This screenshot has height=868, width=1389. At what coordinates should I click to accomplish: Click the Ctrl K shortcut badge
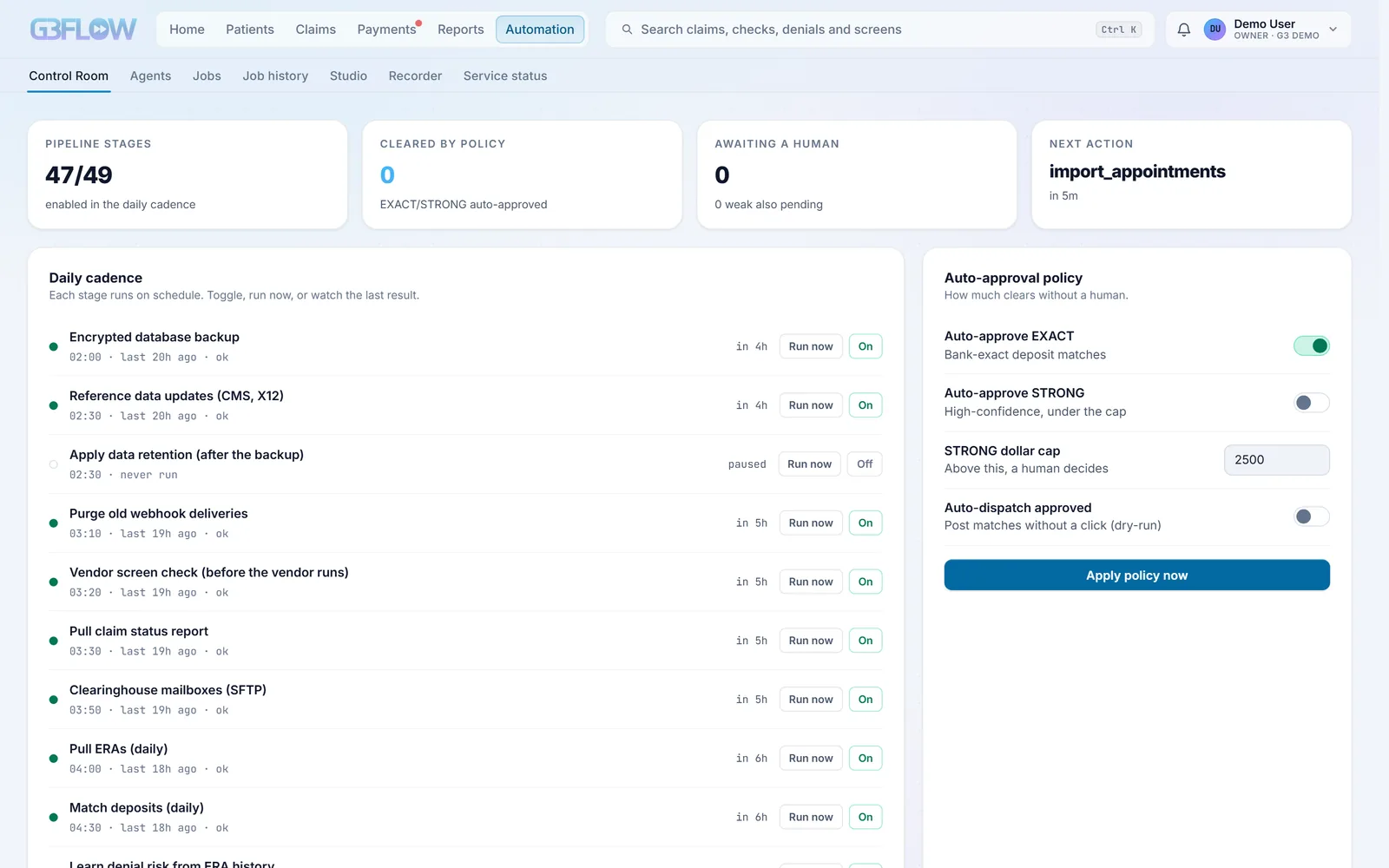1118,30
